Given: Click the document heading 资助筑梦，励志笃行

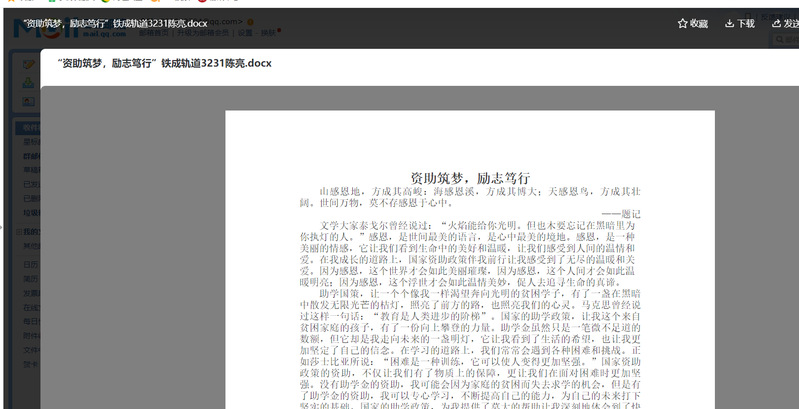Looking at the screenshot, I should [x=469, y=177].
